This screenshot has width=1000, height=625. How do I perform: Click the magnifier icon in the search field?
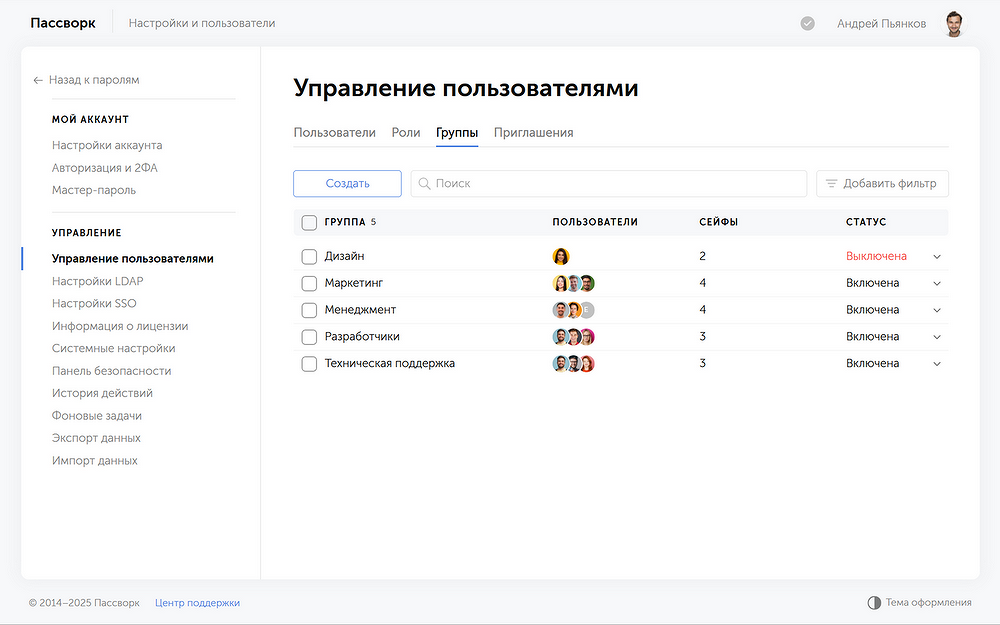(424, 184)
